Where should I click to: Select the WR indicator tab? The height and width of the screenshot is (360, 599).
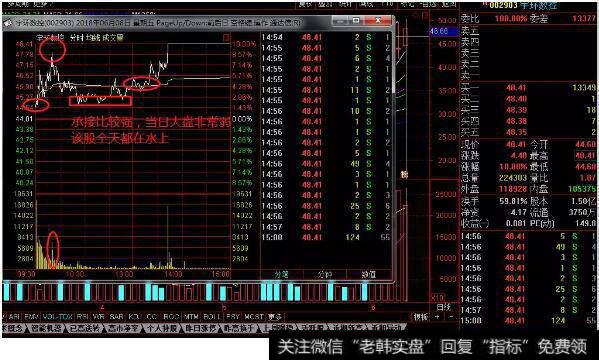click(99, 317)
